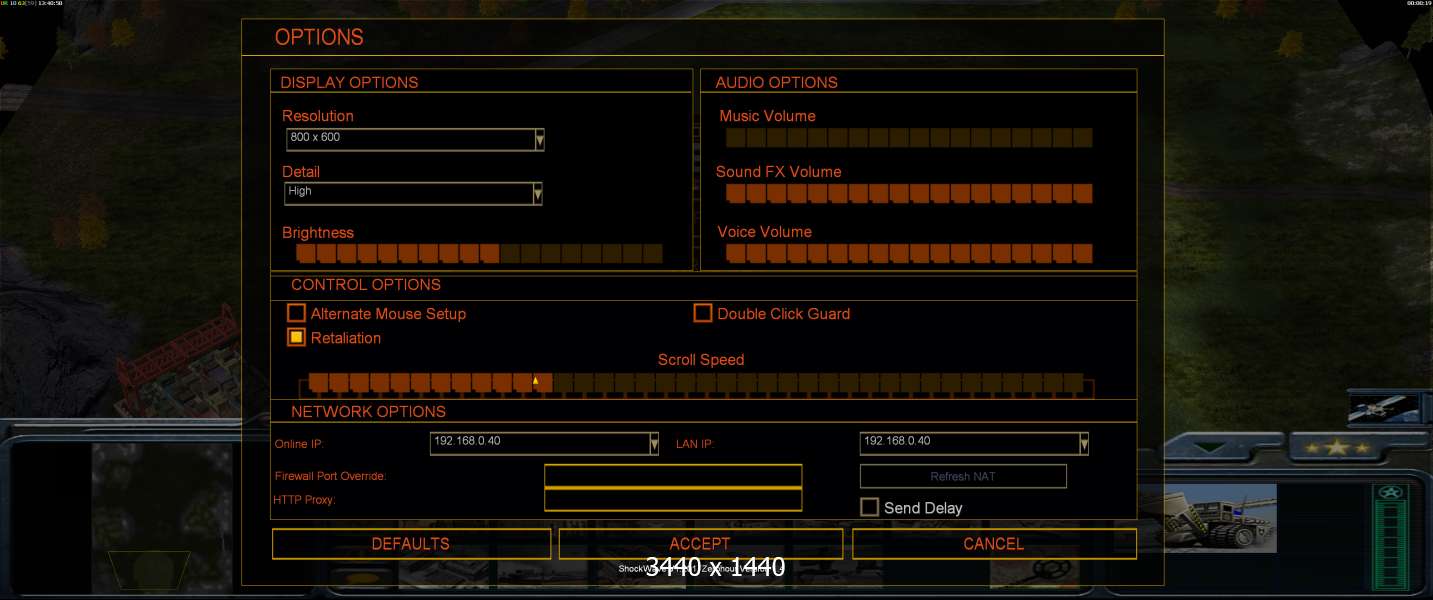
Task: Click the NETWORK OPTIONS heading
Action: tap(369, 412)
